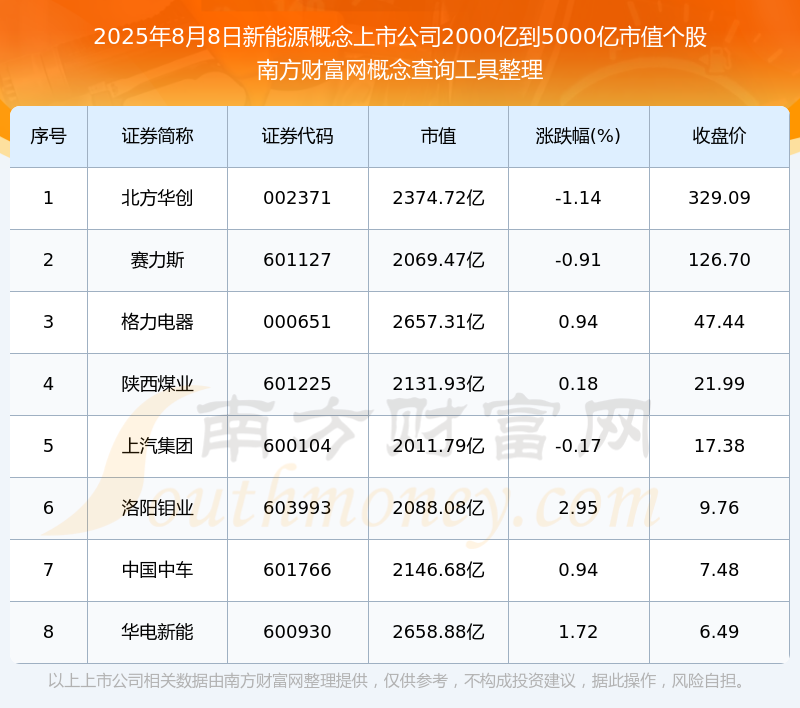
Task: Click change value -1.14
Action: point(578,198)
